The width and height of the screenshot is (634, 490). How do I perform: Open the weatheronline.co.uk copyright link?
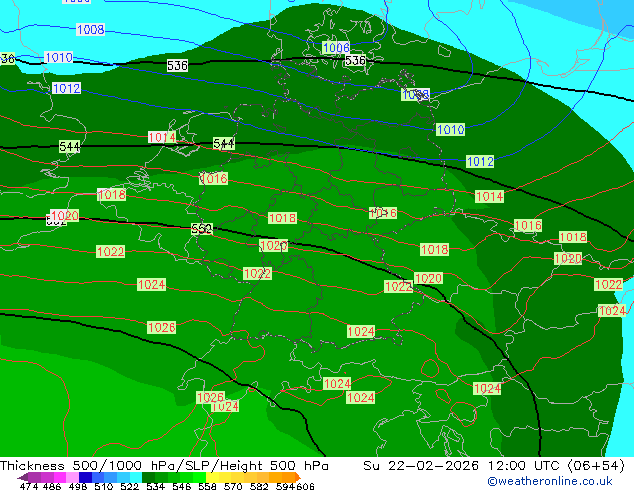(x=549, y=481)
